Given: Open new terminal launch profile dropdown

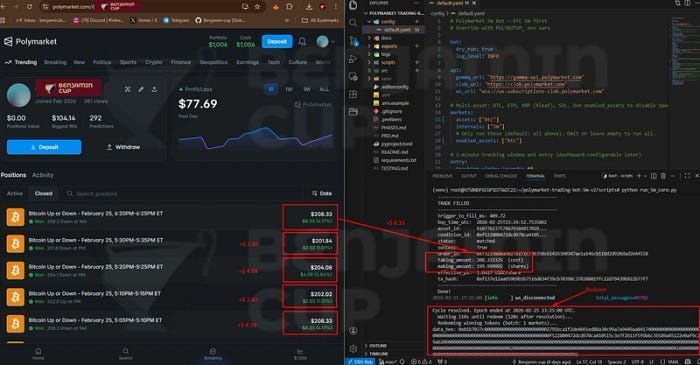Looking at the screenshot, I should (x=645, y=176).
